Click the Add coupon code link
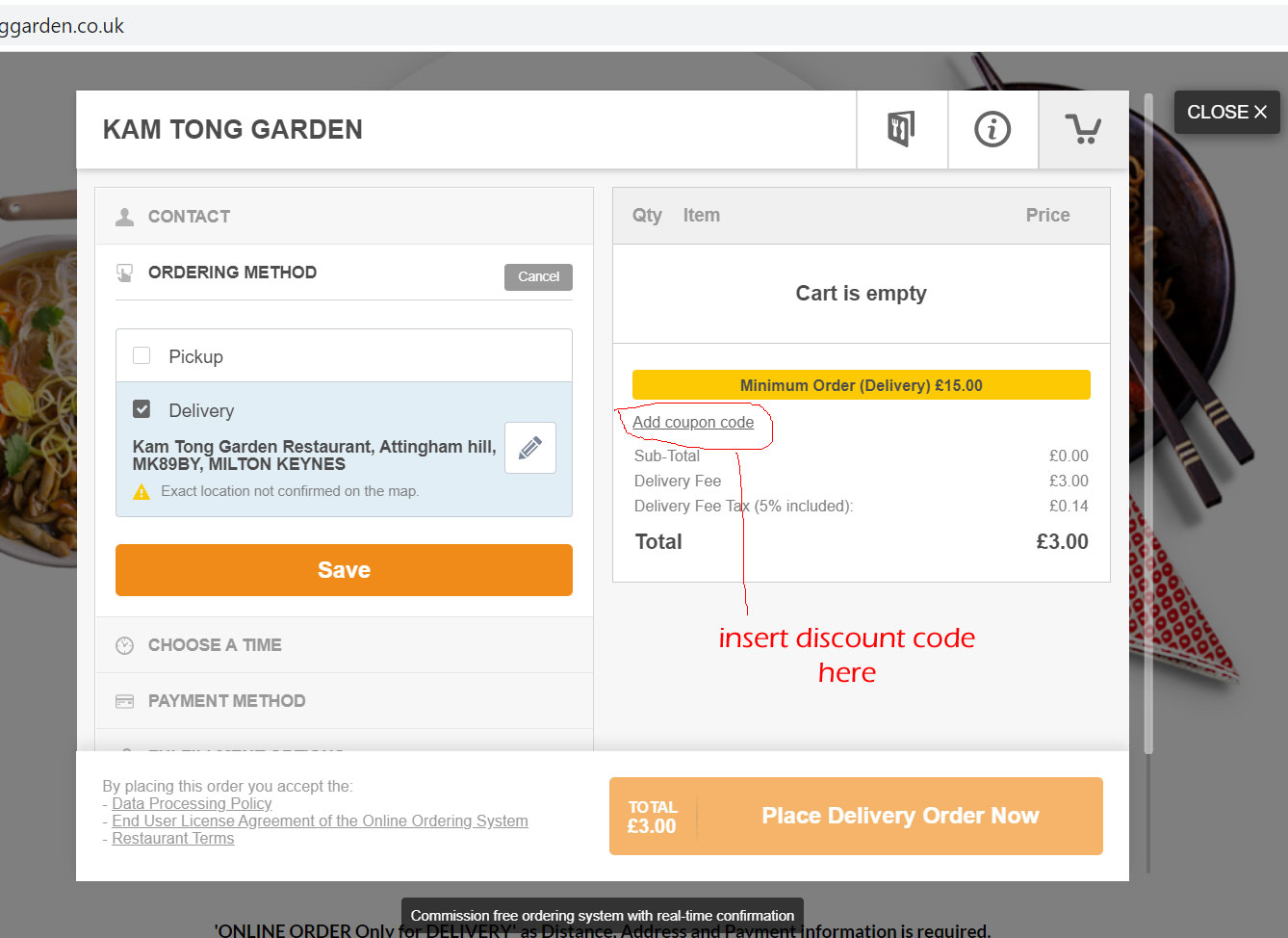1288x938 pixels. click(x=695, y=422)
